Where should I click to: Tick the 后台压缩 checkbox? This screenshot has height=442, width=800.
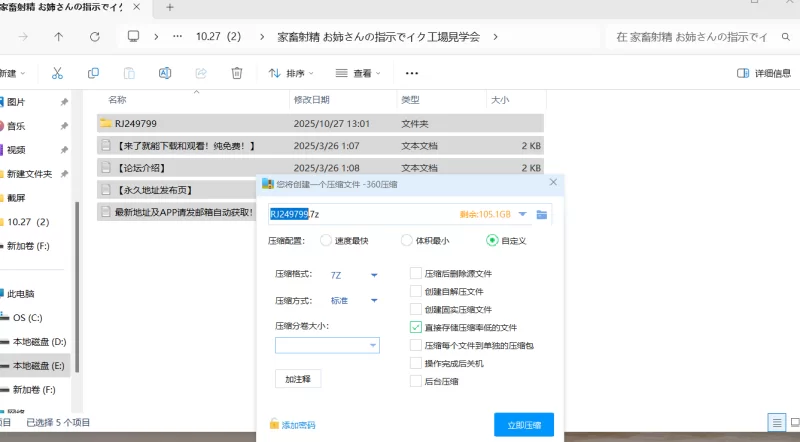pyautogui.click(x=416, y=381)
